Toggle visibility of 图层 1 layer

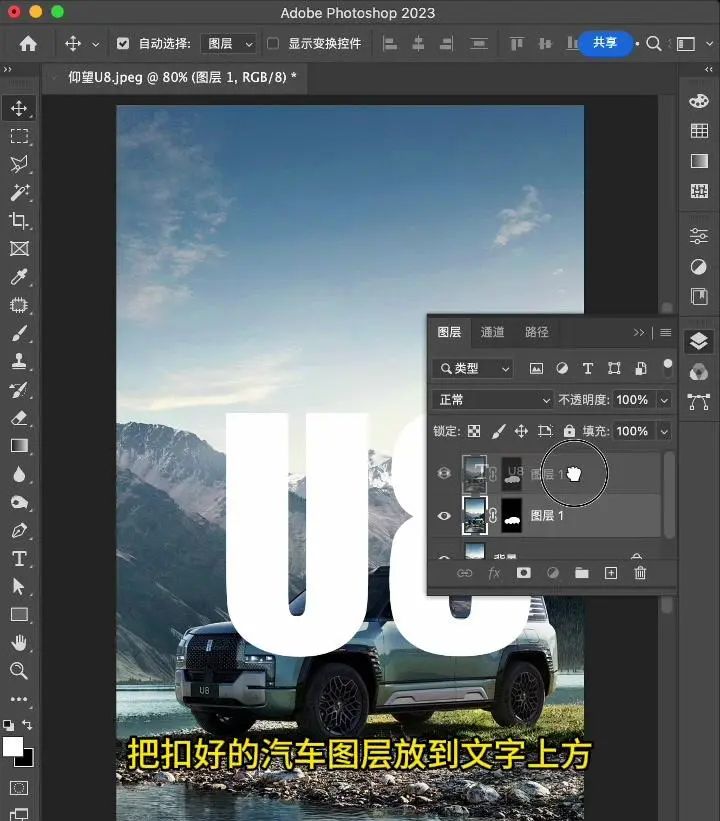pyautogui.click(x=444, y=516)
